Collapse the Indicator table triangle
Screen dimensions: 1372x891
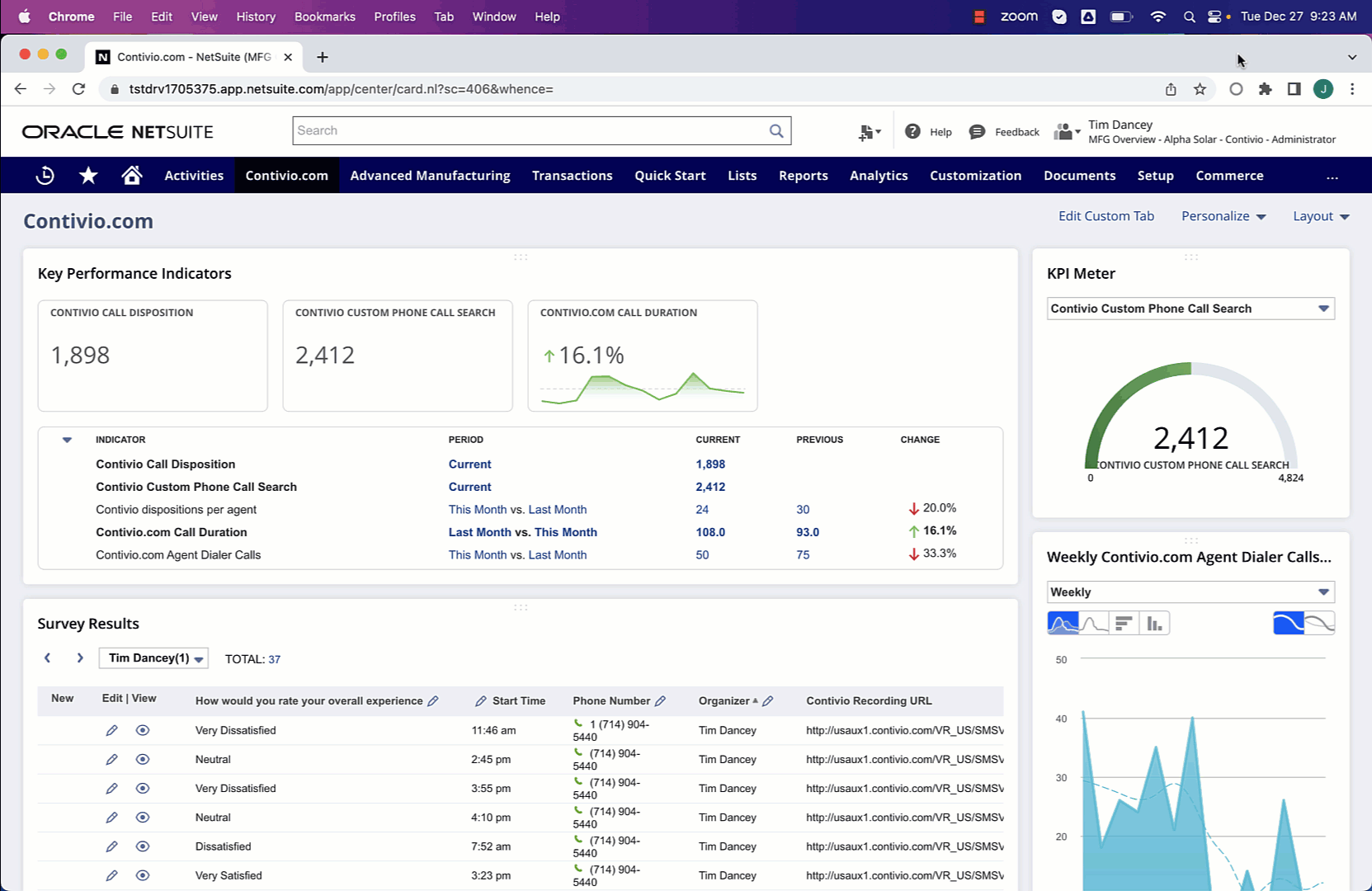[x=68, y=440]
